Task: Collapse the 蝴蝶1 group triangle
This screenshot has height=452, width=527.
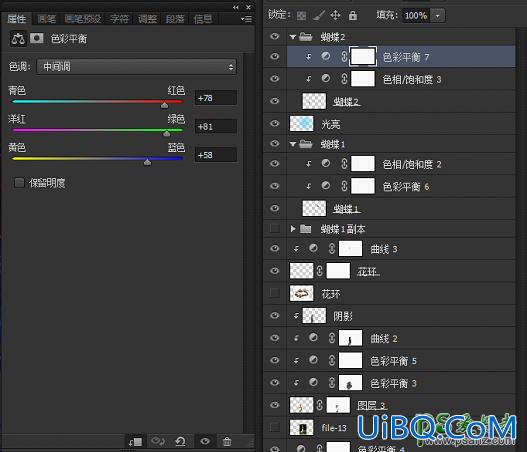Action: (x=293, y=144)
